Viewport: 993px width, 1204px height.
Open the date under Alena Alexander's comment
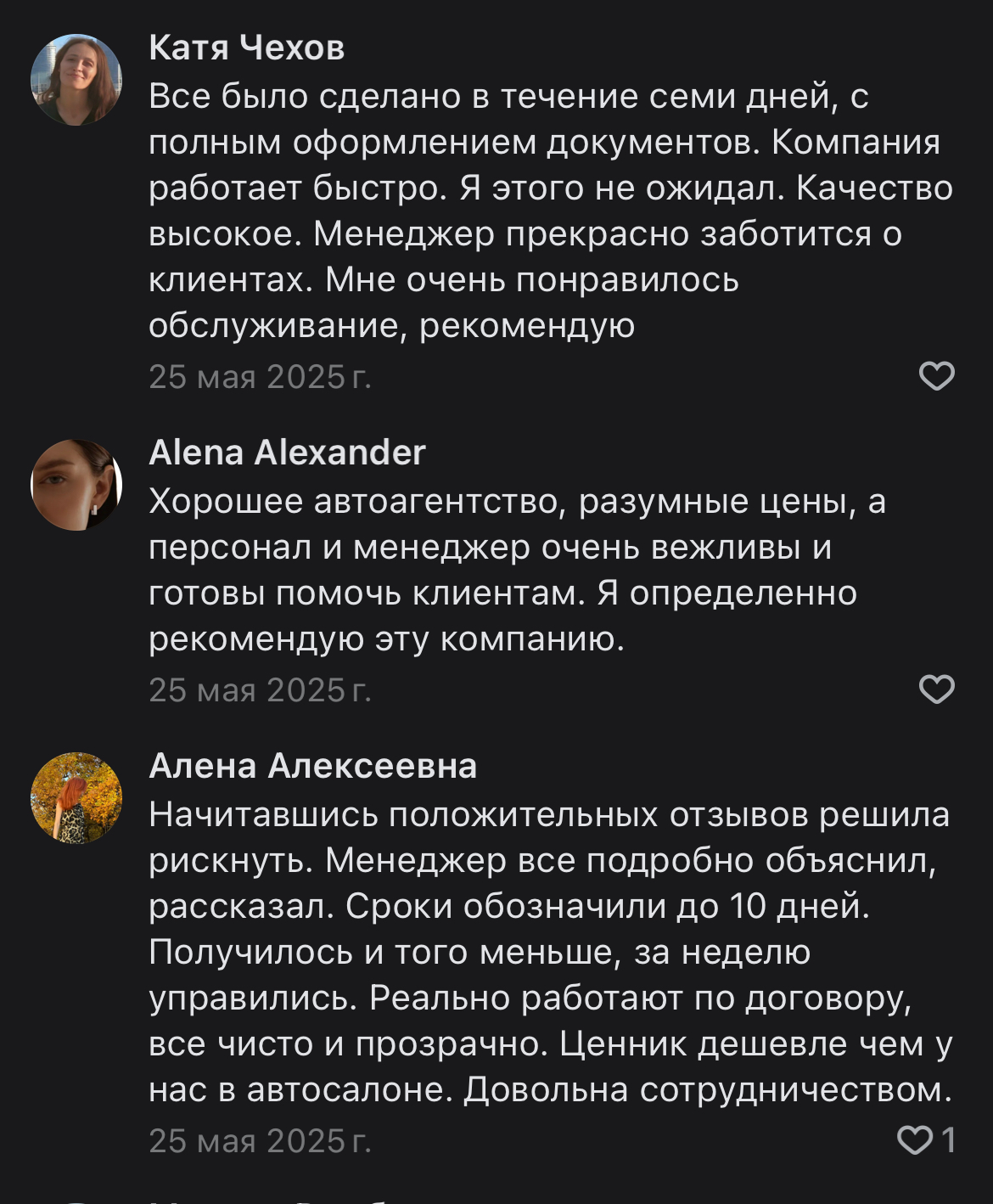pos(261,692)
